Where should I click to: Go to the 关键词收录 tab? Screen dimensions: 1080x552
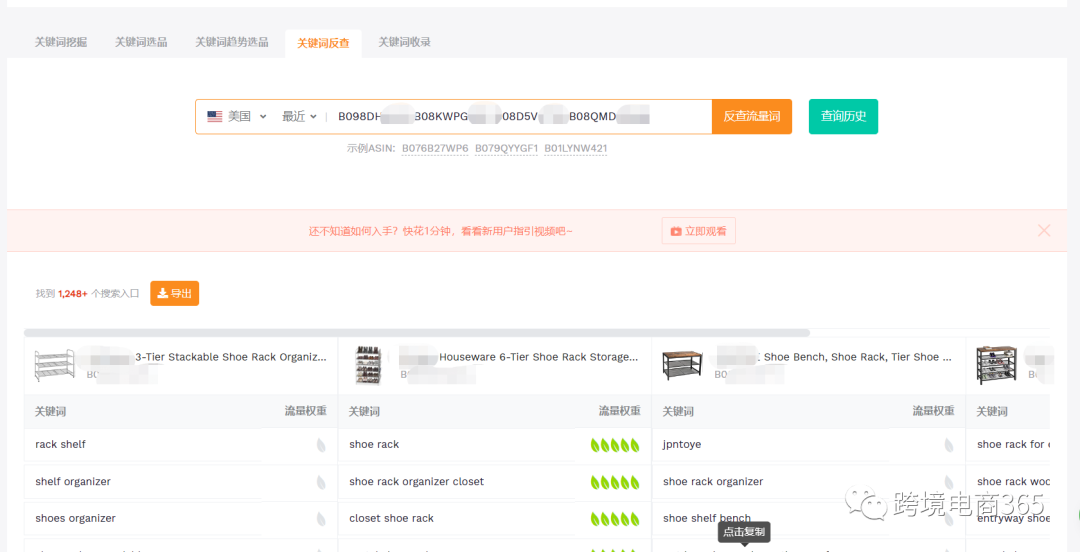click(404, 42)
